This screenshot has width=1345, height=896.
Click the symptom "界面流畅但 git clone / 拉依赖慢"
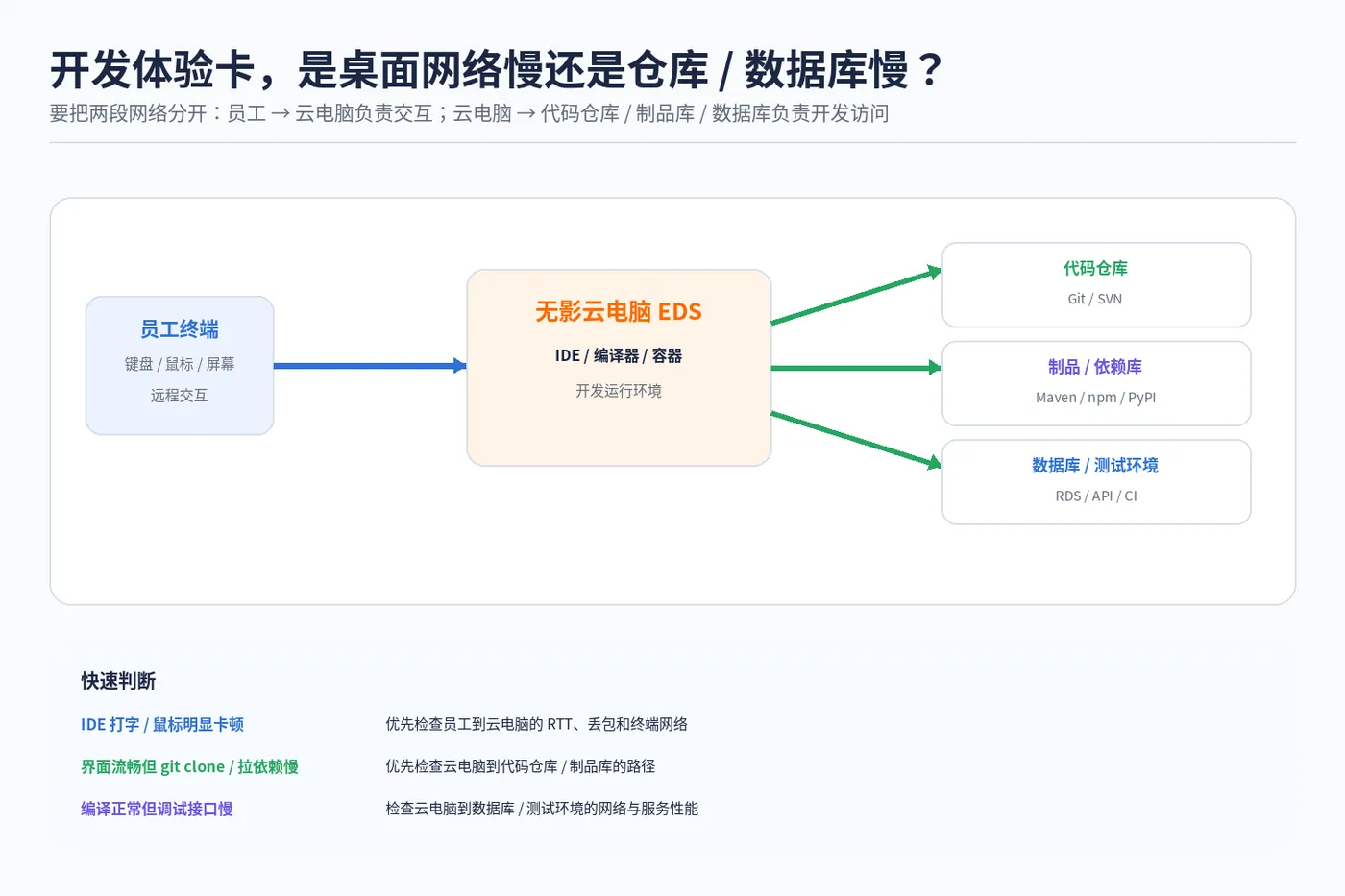[189, 766]
